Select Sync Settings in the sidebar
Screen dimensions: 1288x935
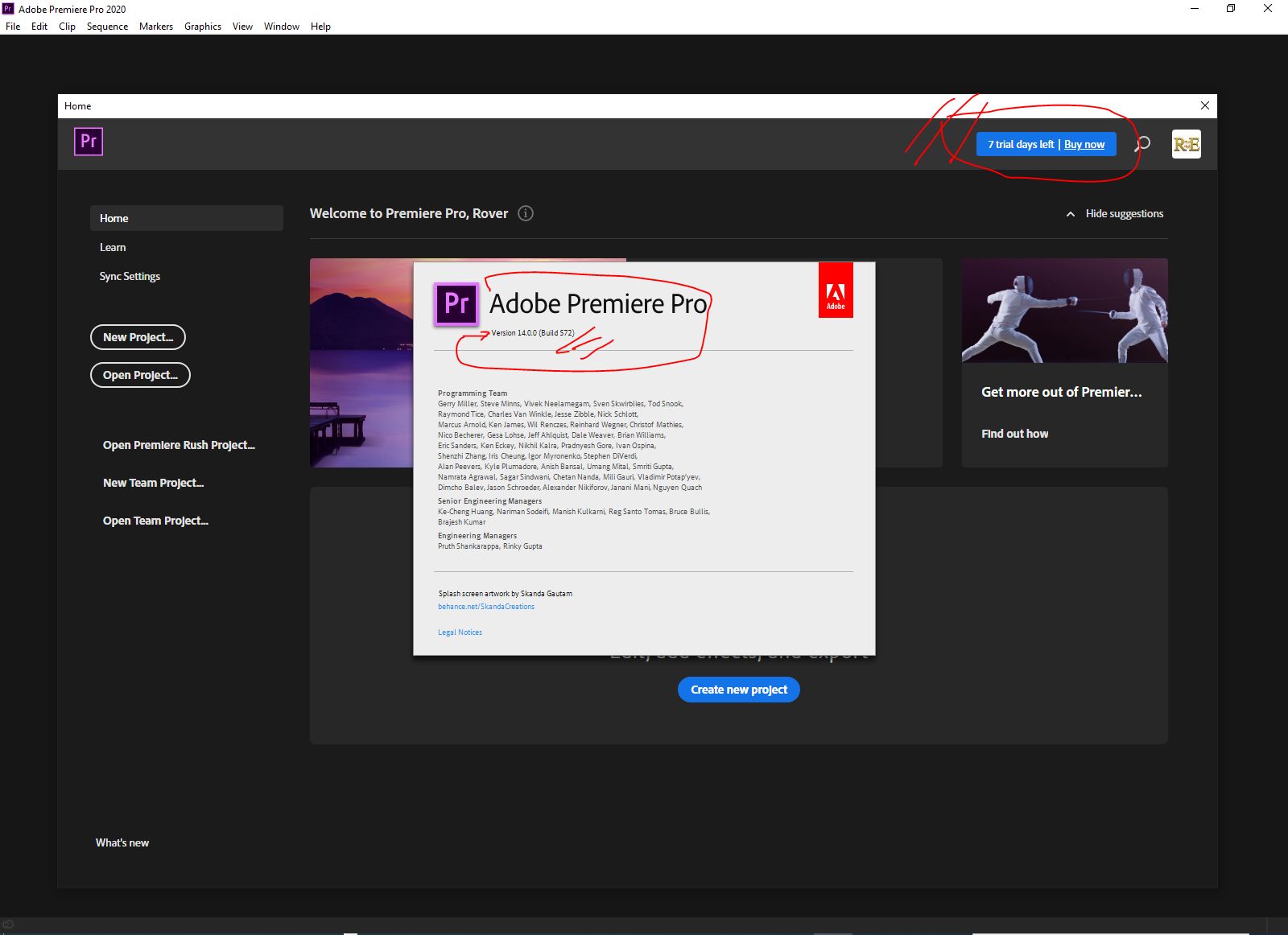130,276
